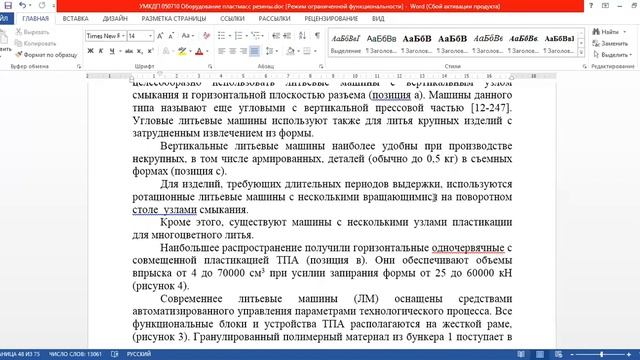Clear all formatting with the eraser icon
The height and width of the screenshot is (360, 640).
[206, 36]
